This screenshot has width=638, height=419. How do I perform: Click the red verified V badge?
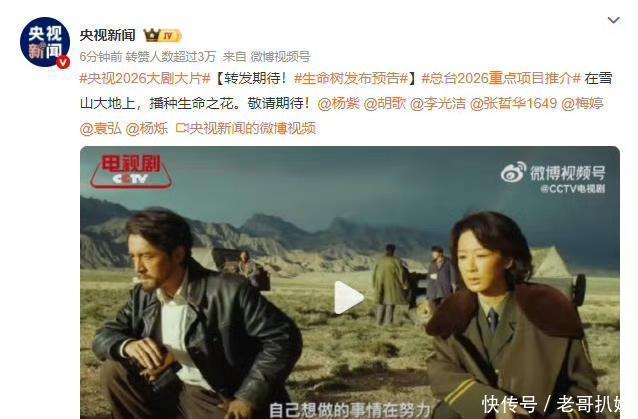point(63,62)
